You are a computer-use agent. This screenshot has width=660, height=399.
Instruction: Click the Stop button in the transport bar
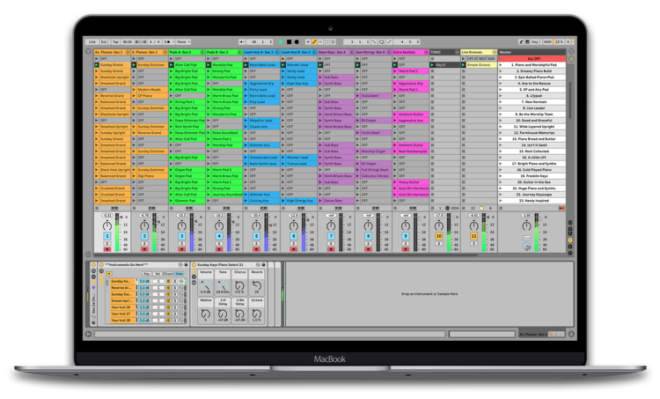click(x=289, y=42)
